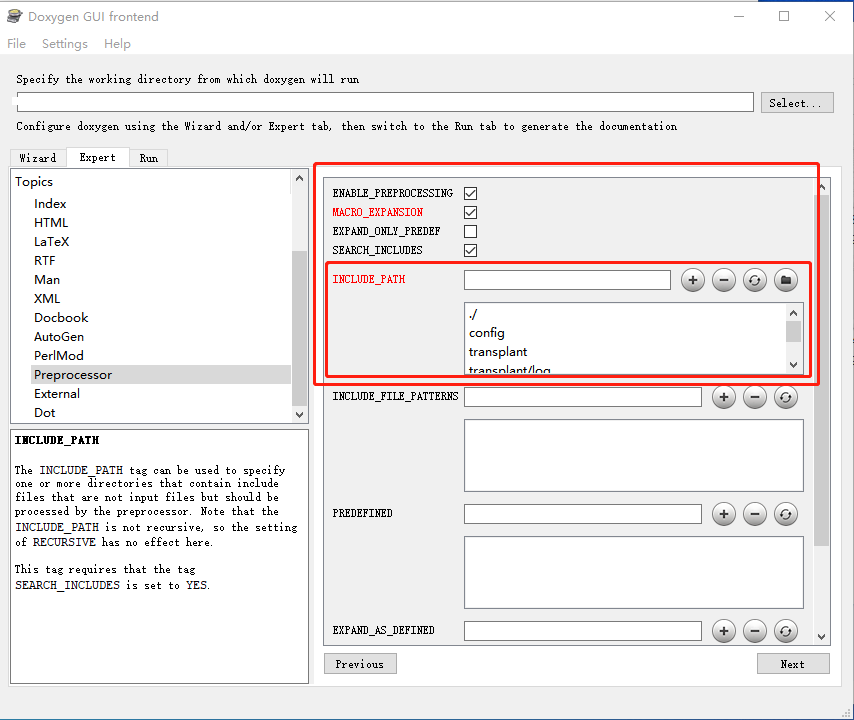Go to Next topic page
The image size is (854, 720).
(793, 664)
